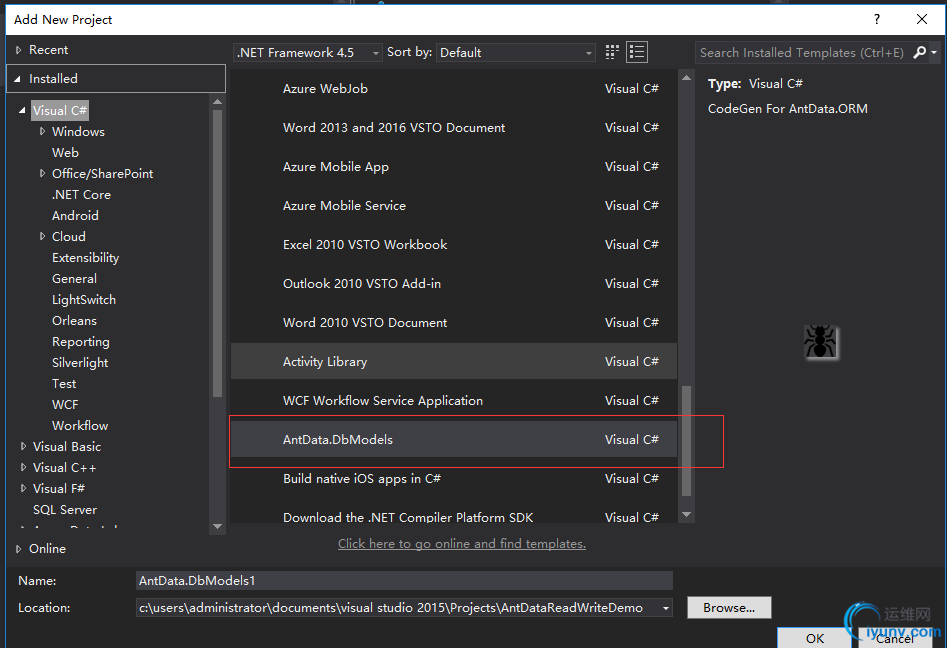Click the help question mark icon
The image size is (947, 648).
(877, 19)
